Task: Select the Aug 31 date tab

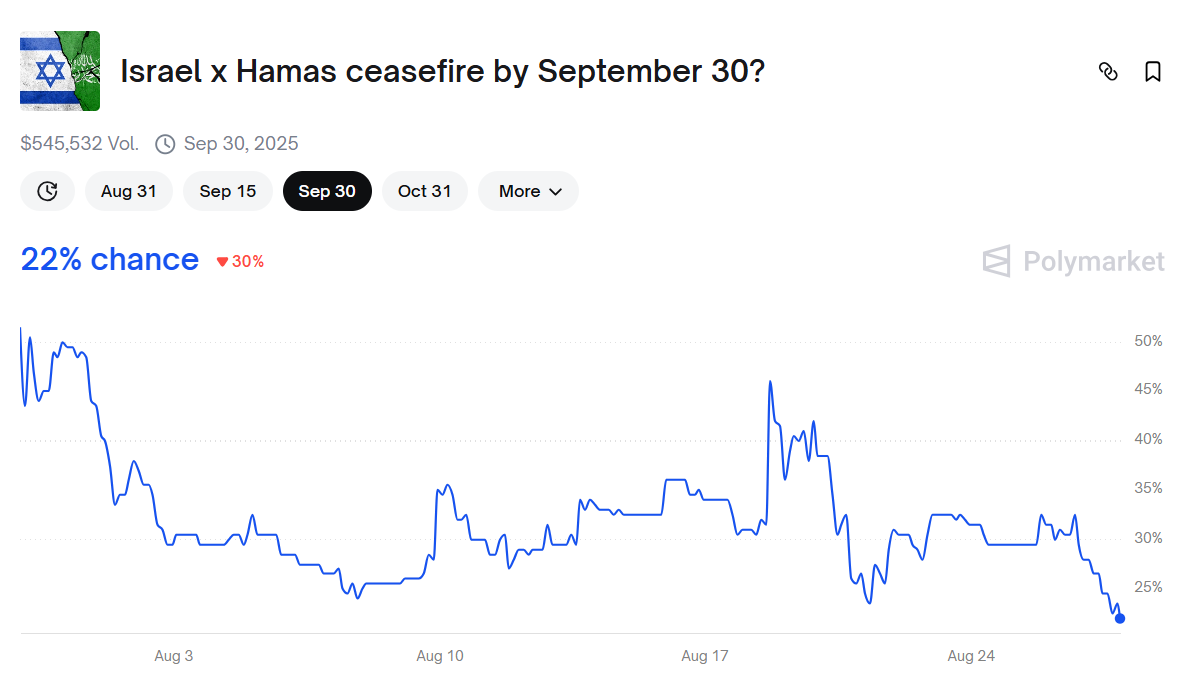Action: tap(128, 191)
